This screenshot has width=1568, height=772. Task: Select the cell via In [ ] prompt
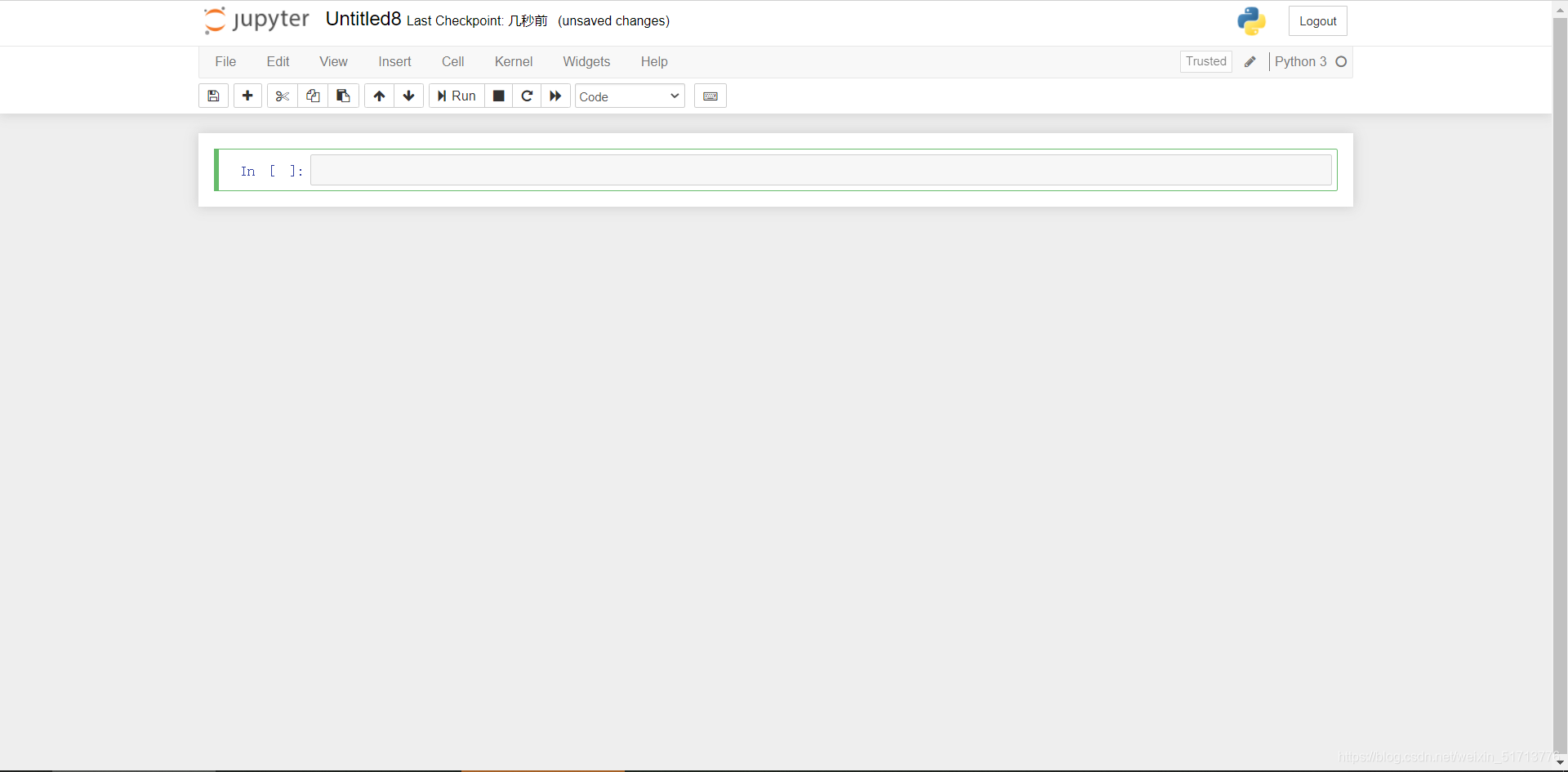coord(272,171)
